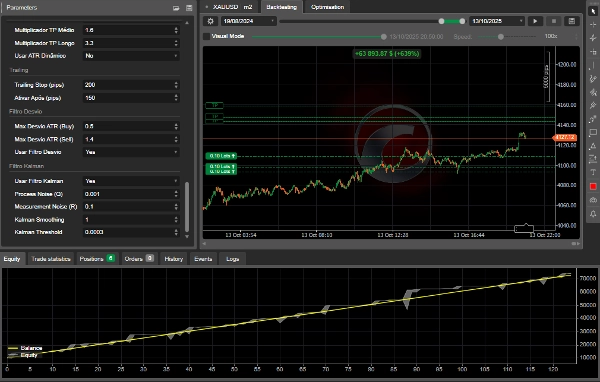This screenshot has height=382, width=600.
Task: Open the History tab
Action: pos(174,259)
